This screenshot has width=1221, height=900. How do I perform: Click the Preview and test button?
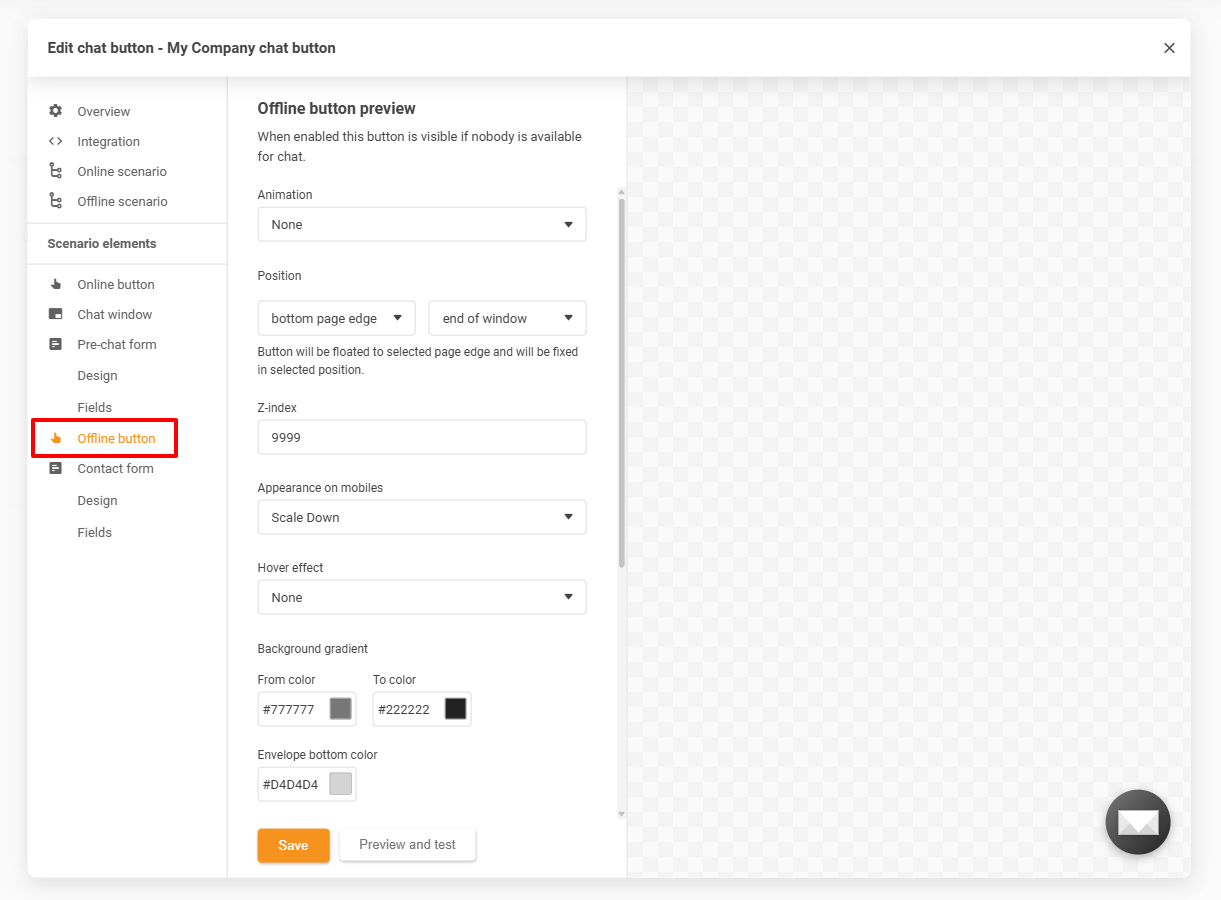[407, 844]
